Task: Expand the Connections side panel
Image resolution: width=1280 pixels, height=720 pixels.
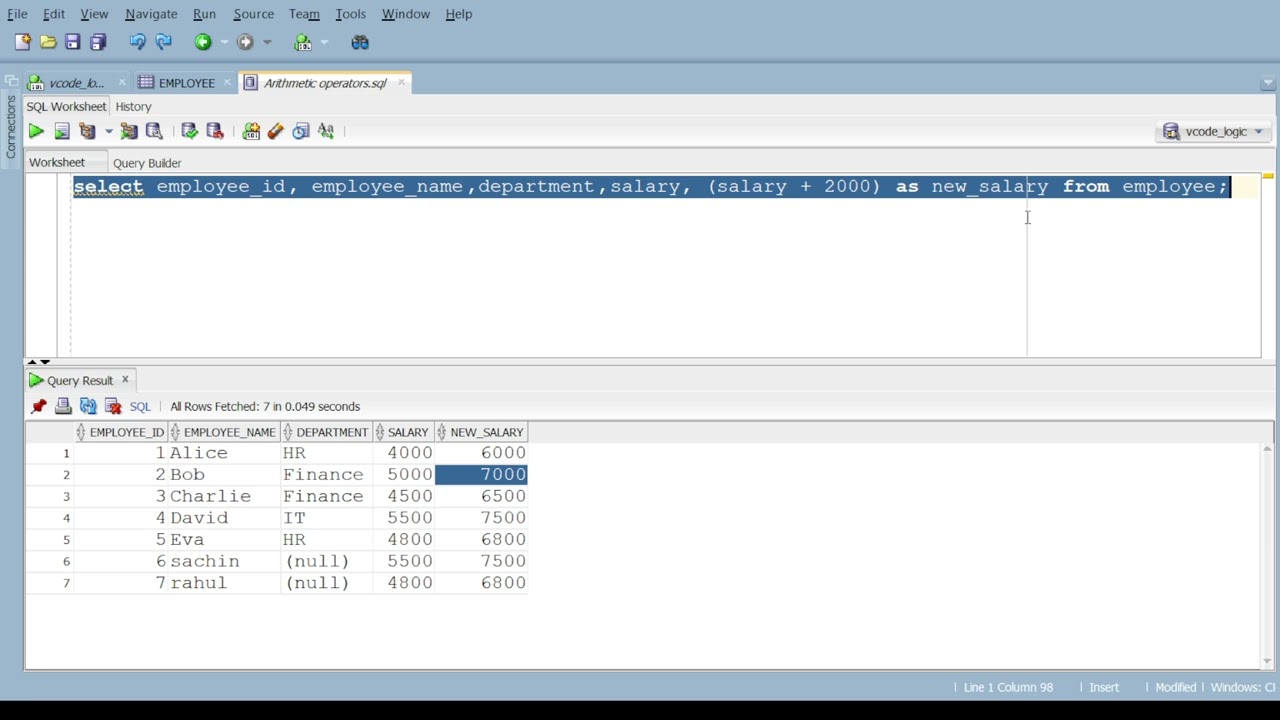Action: (11, 126)
